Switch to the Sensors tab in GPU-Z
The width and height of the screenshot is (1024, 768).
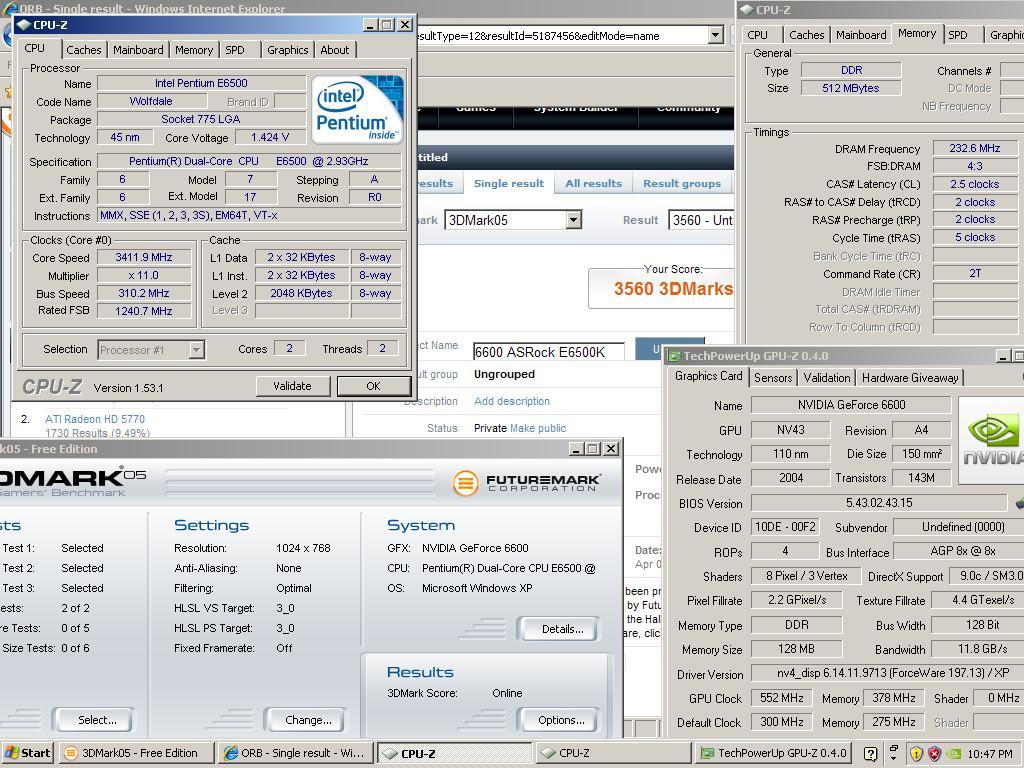pyautogui.click(x=773, y=377)
